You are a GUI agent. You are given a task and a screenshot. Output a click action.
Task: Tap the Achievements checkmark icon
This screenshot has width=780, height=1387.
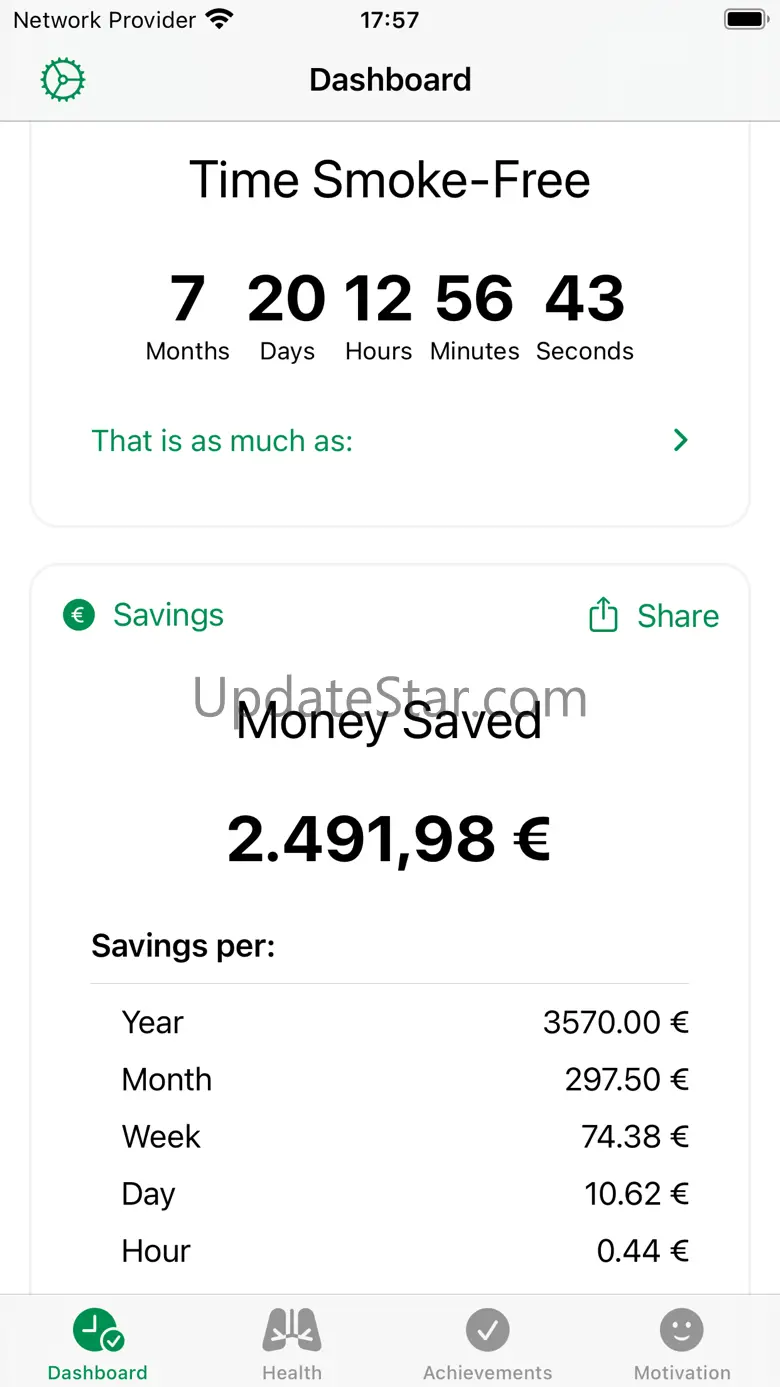[x=487, y=1330]
